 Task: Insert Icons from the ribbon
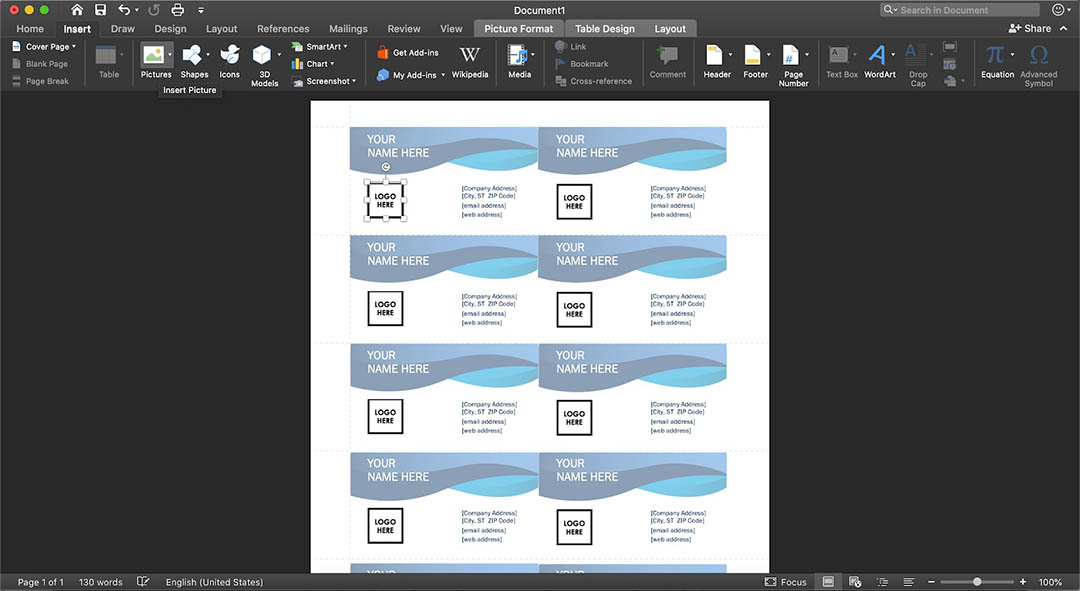pos(229,61)
